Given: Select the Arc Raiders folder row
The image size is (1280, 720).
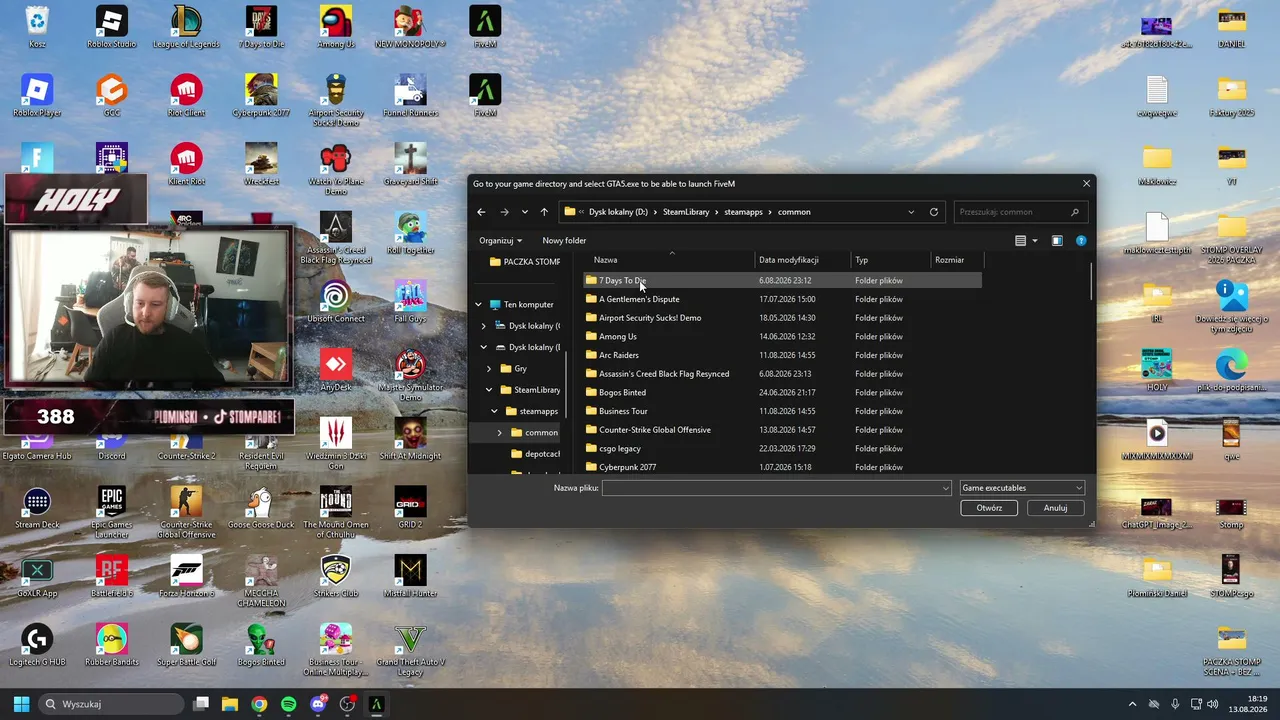Looking at the screenshot, I should coord(782,355).
